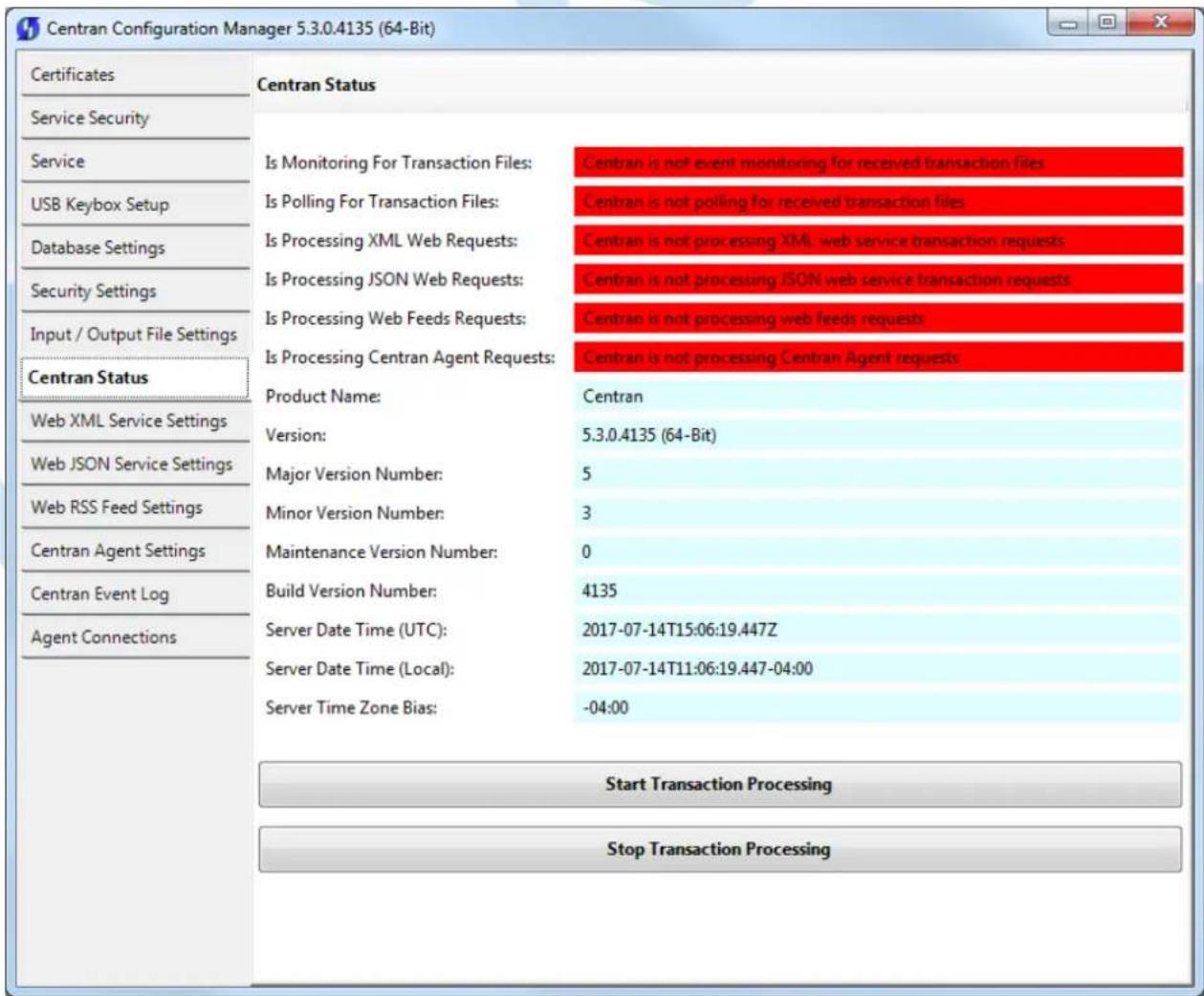Switch to the Service Security tab
The width and height of the screenshot is (1204, 996).
click(x=135, y=118)
